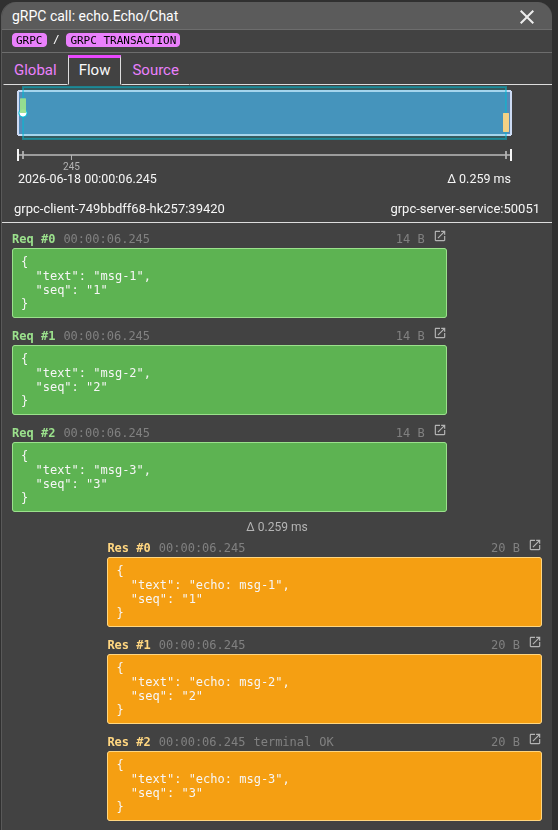Open Req #1 payload in external view
The height and width of the screenshot is (830, 558).
coord(440,333)
